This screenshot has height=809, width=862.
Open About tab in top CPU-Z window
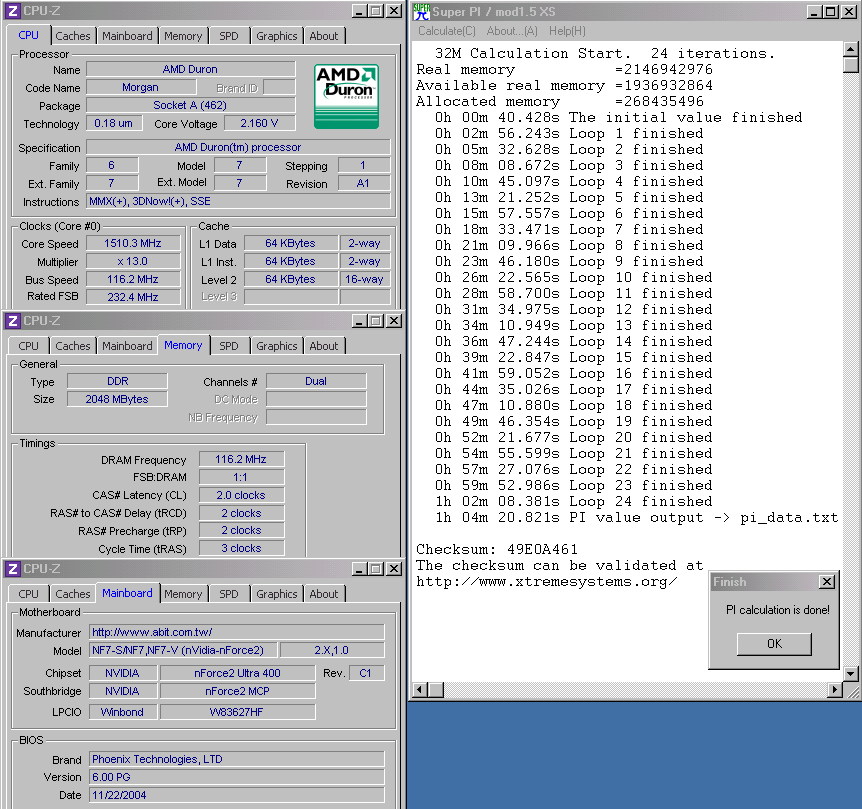tap(324, 36)
